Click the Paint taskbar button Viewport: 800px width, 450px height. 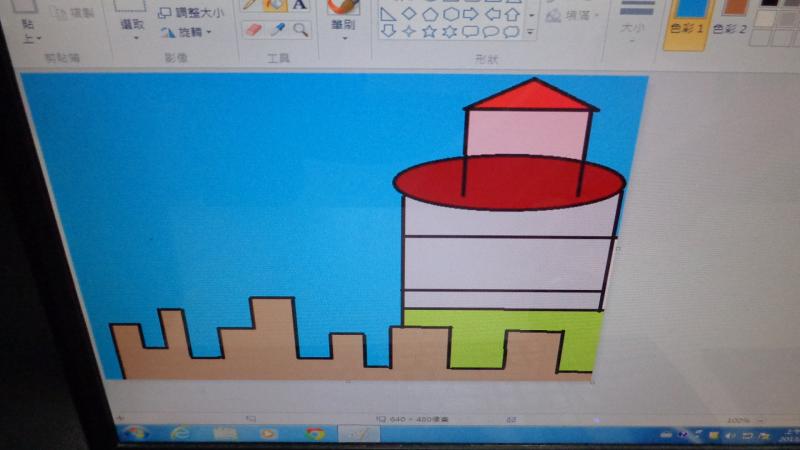pyautogui.click(x=359, y=434)
